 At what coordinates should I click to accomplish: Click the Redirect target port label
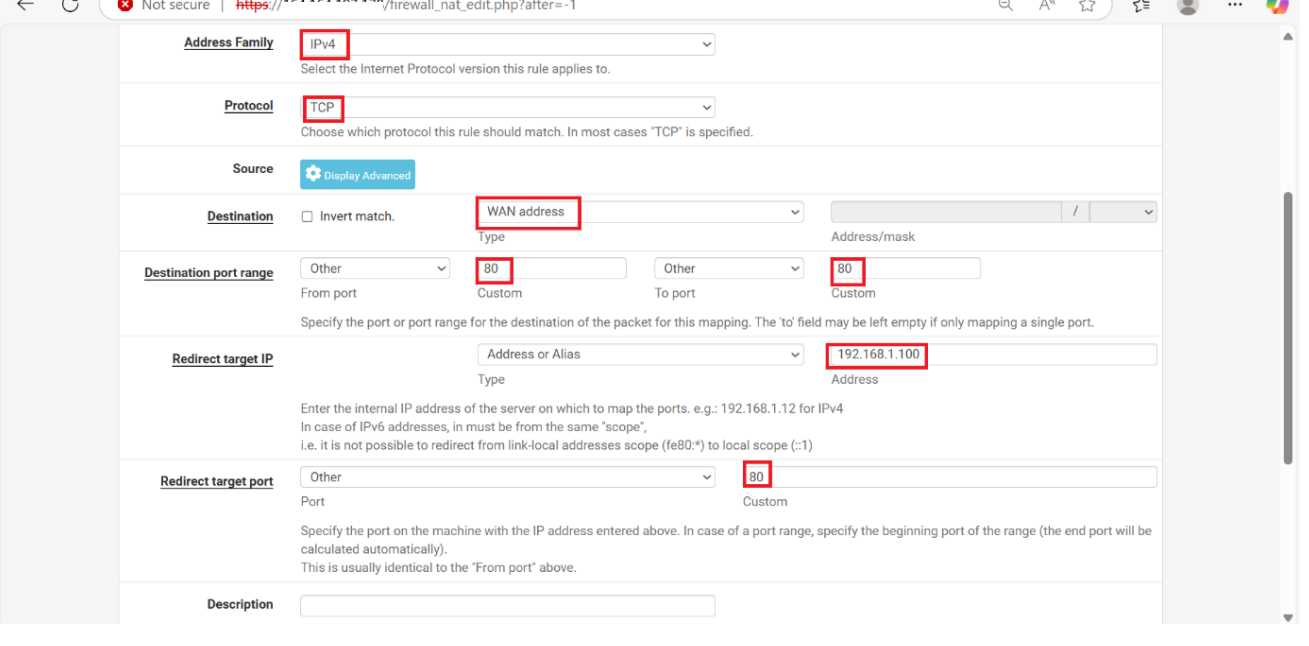point(217,482)
